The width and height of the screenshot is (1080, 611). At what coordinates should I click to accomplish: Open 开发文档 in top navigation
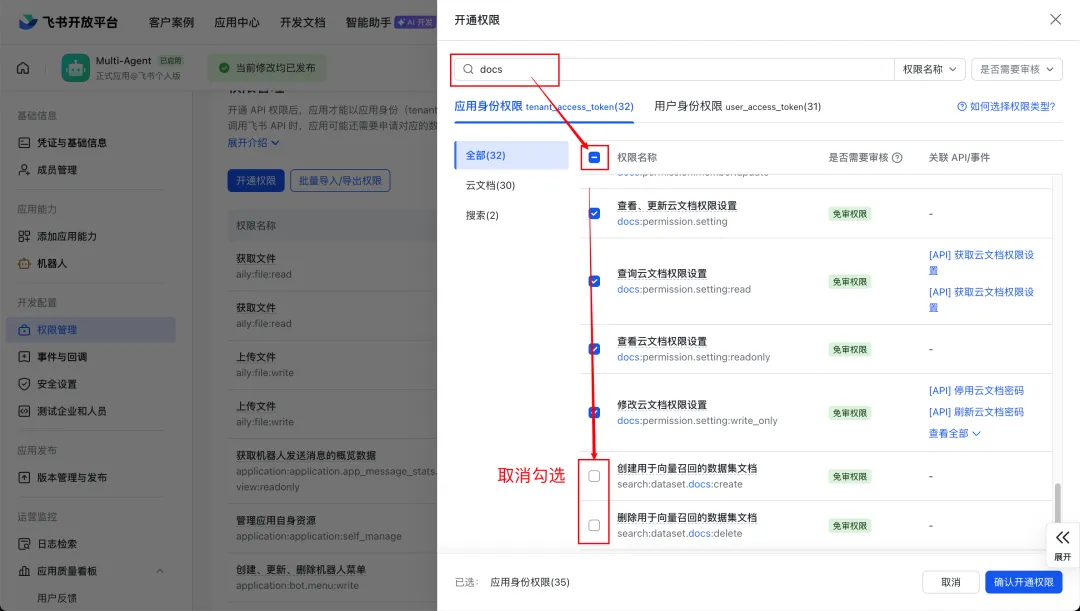[302, 23]
